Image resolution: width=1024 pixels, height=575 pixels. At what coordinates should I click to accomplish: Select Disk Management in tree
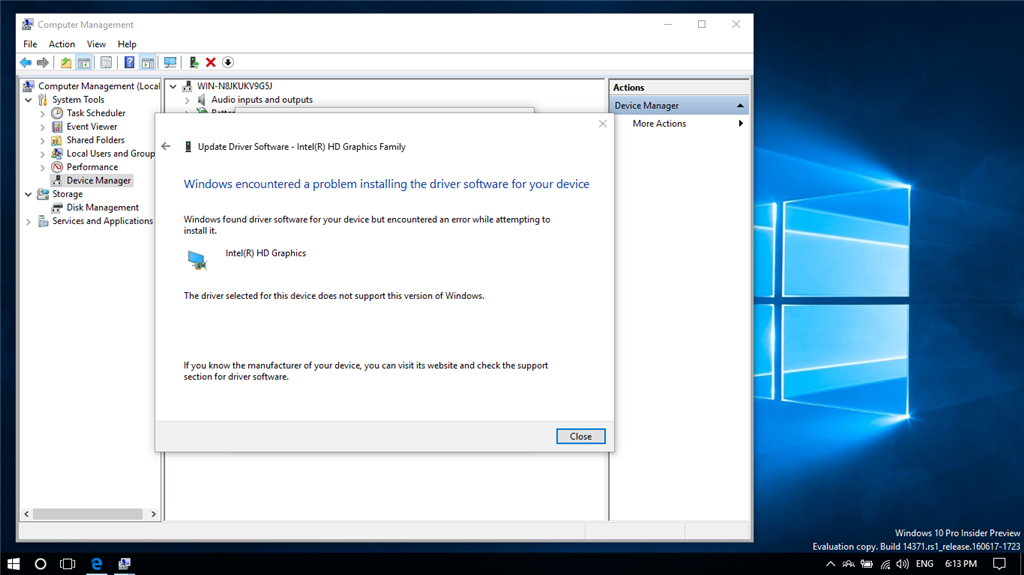pos(102,208)
